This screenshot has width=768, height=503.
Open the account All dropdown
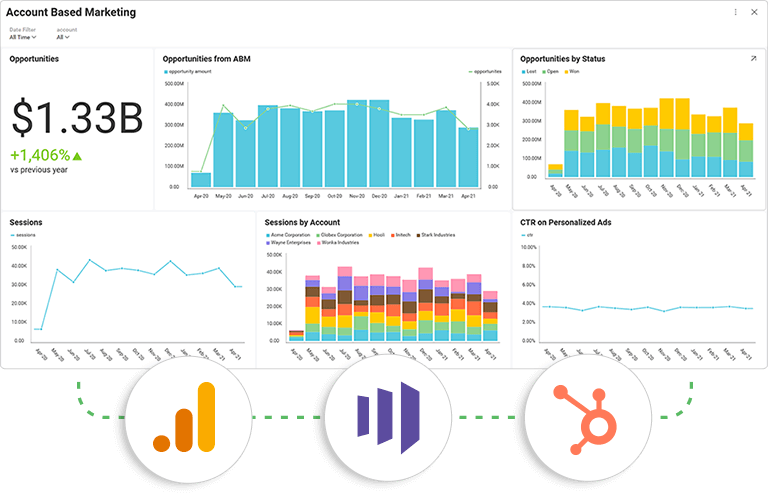coord(63,37)
